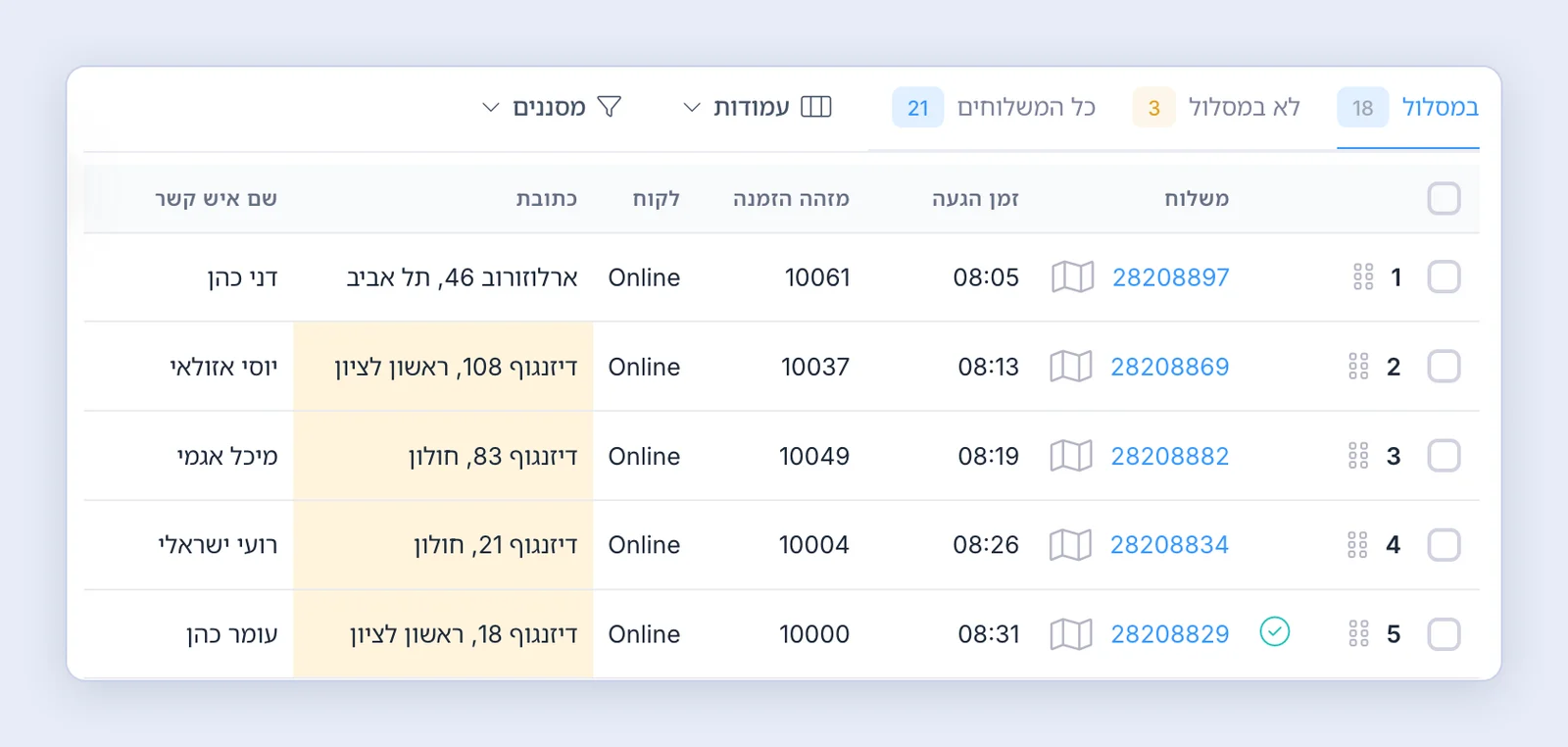The height and width of the screenshot is (747, 1568).
Task: Open shipment link 28208834
Action: pos(1169,545)
